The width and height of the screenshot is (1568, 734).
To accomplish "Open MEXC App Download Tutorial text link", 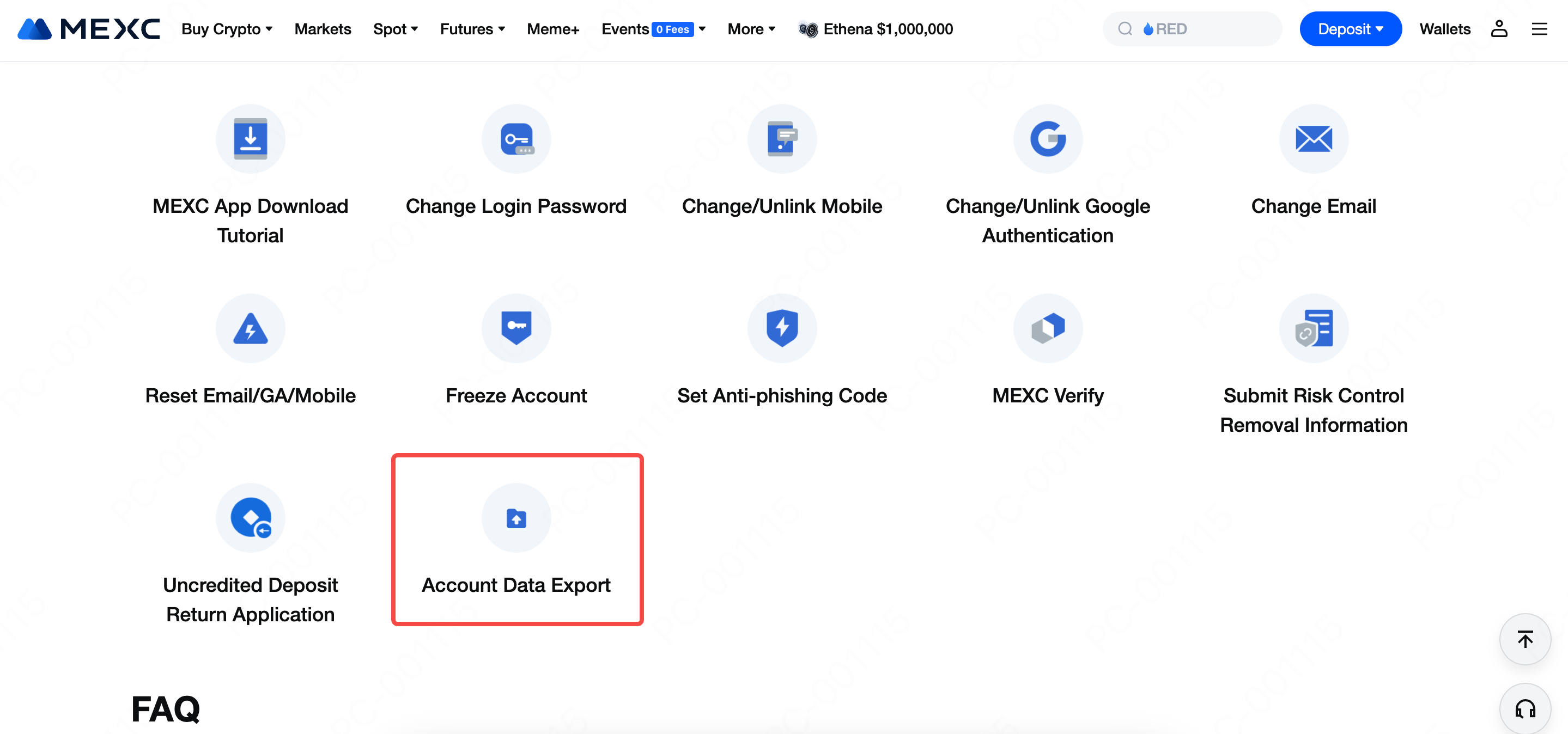I will coord(250,220).
